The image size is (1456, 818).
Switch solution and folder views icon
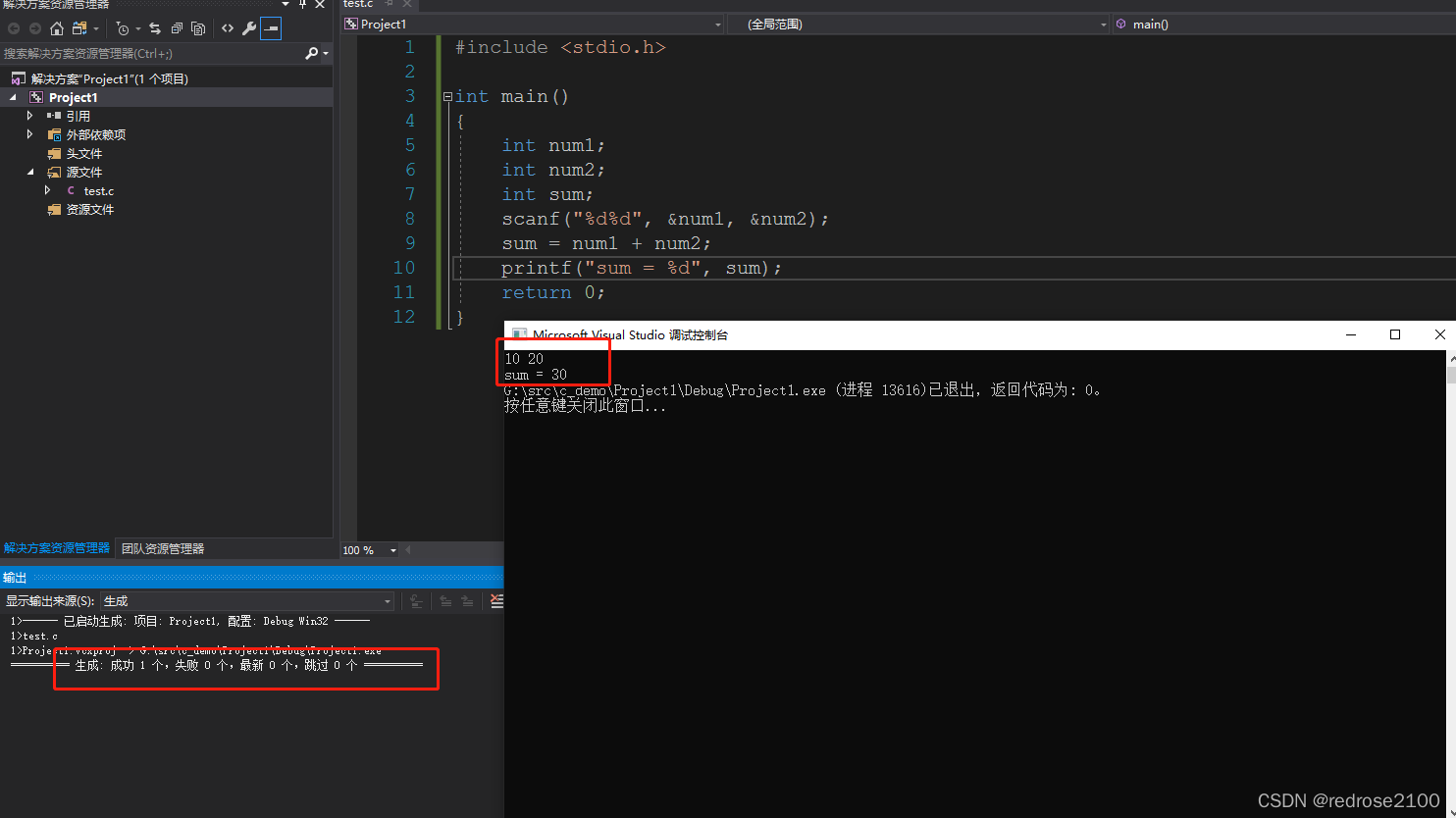tap(79, 28)
